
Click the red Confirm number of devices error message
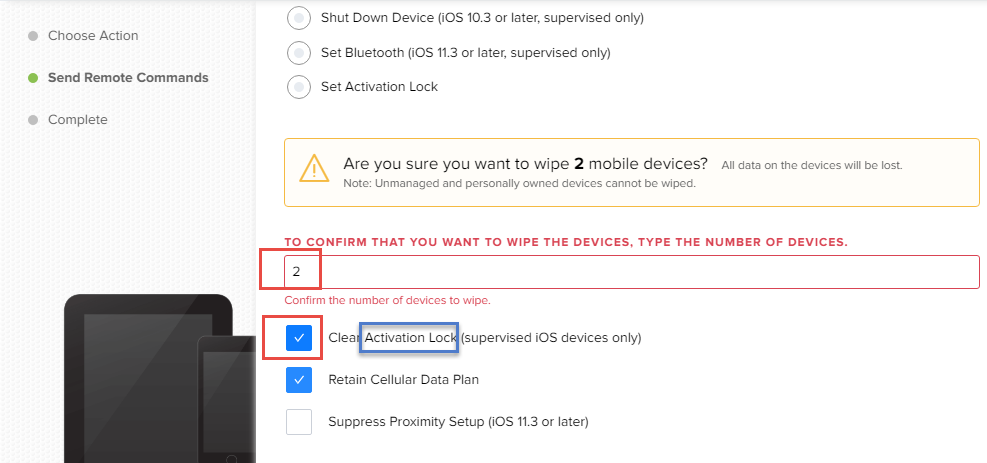coord(387,300)
